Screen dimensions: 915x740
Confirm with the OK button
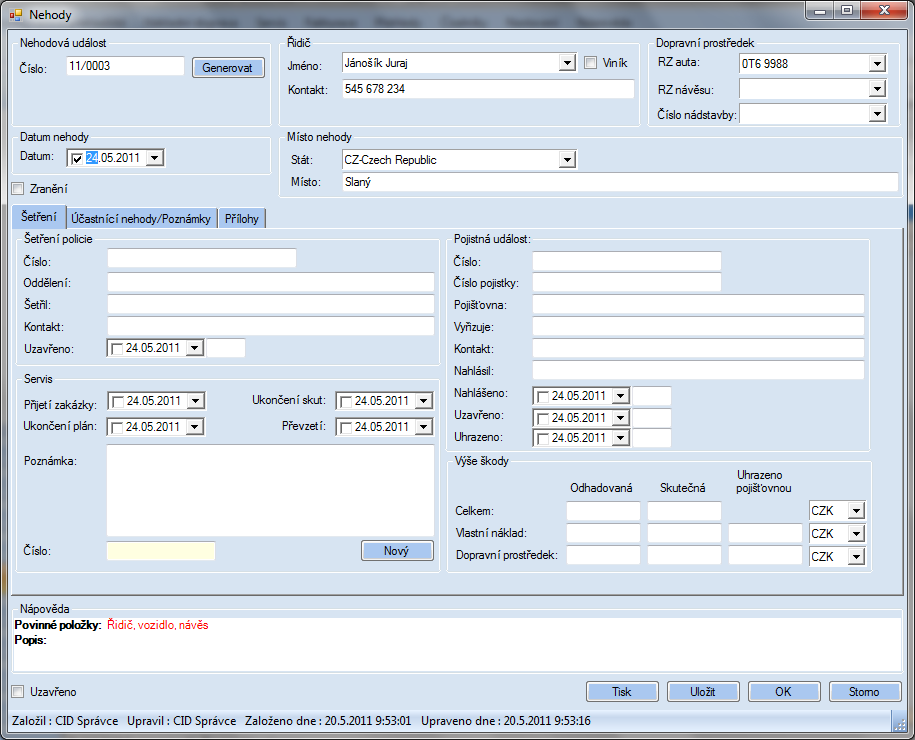coord(784,692)
